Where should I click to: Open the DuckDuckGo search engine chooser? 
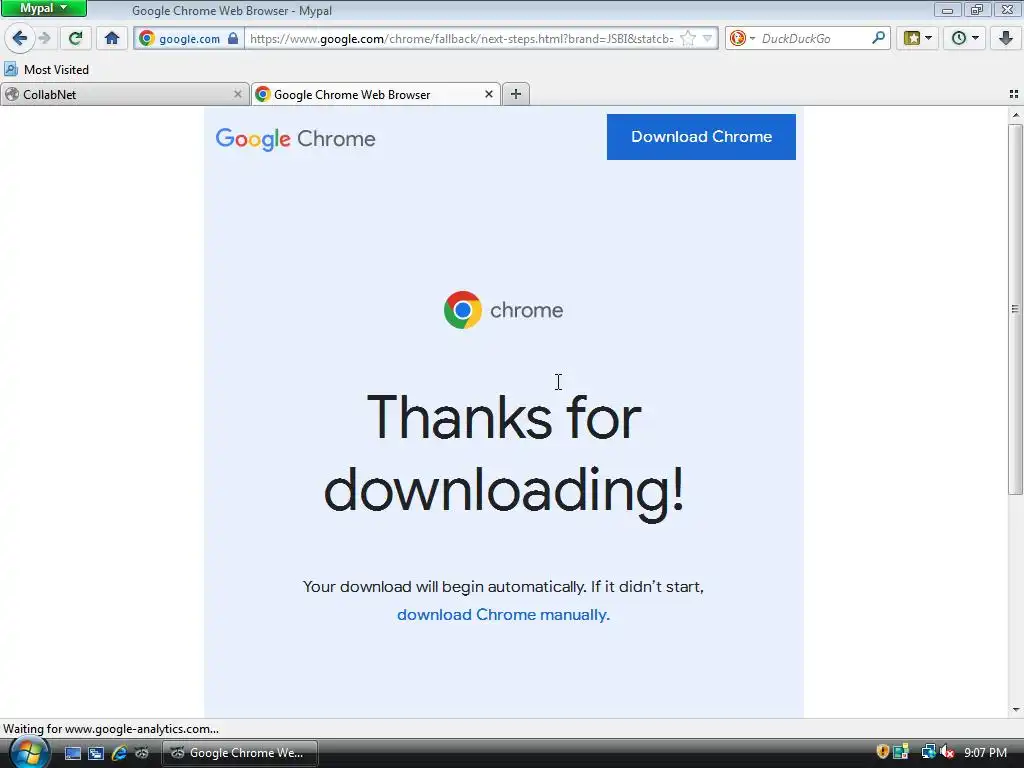(x=742, y=39)
